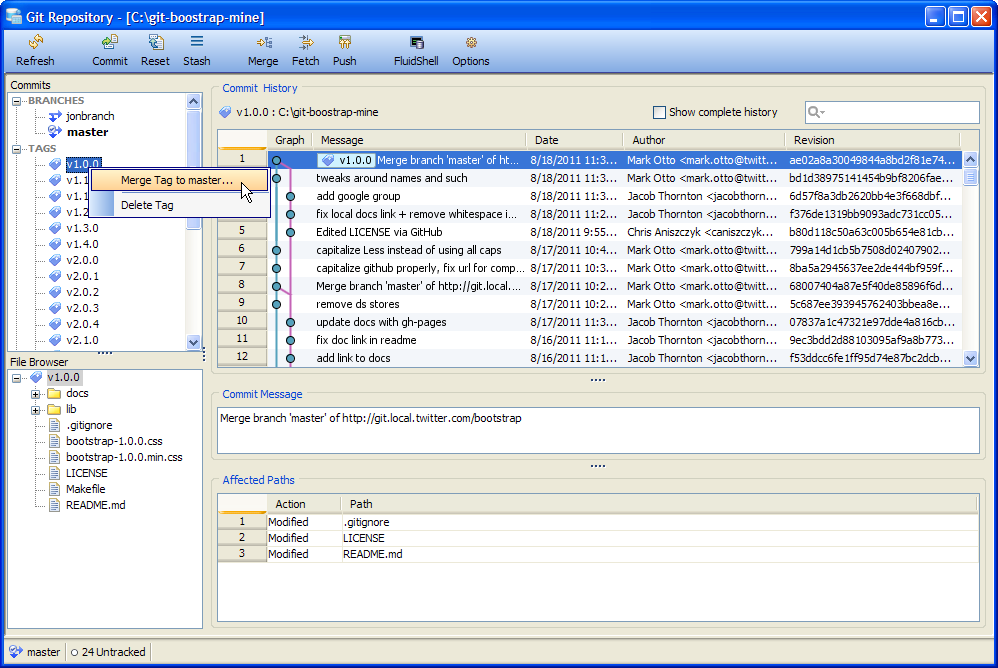Viewport: 998px width, 668px height.
Task: Click the v1.4.0 tag icon
Action: (55, 244)
